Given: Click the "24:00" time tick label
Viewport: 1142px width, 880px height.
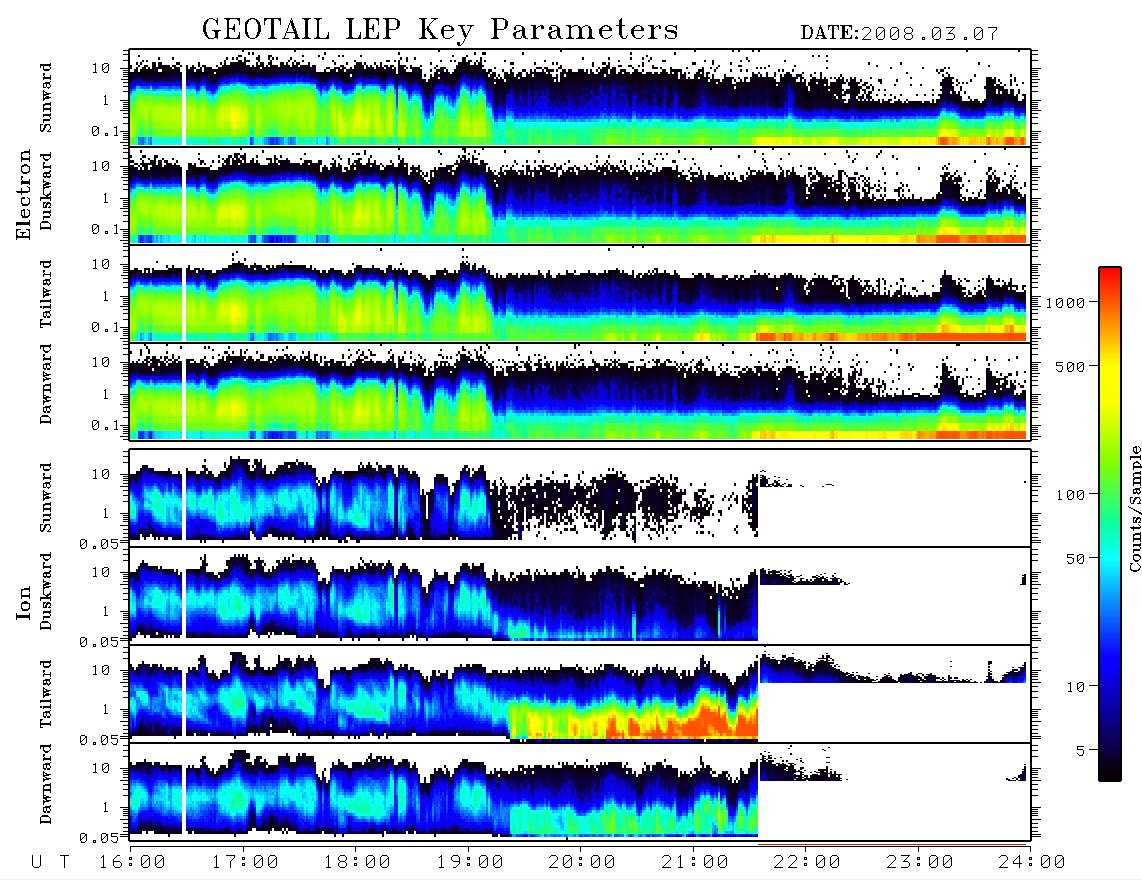Looking at the screenshot, I should point(1031,863).
